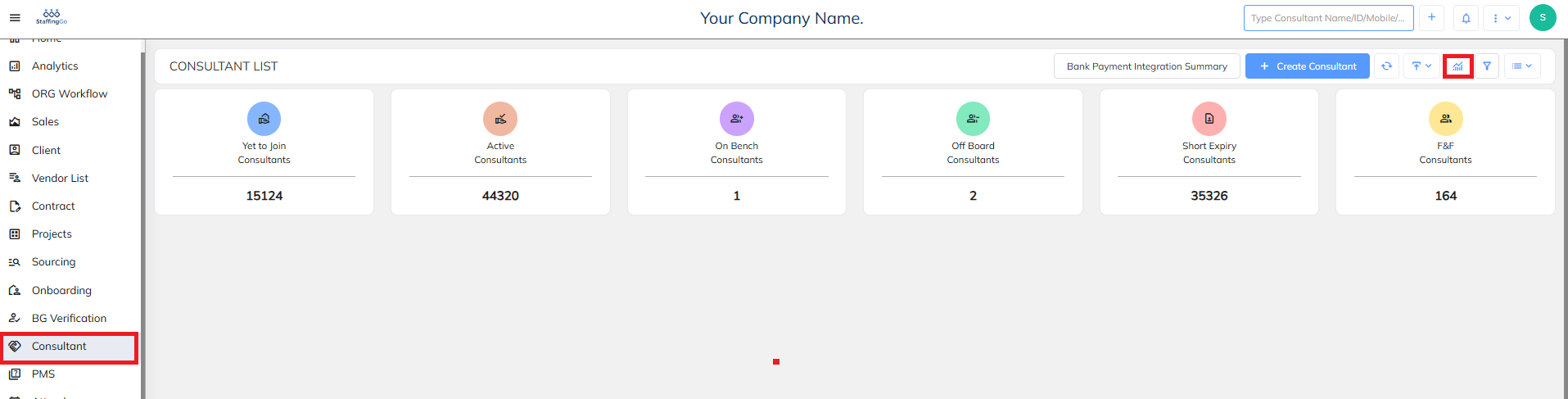
Task: Click the refresh consultant list icon
Action: pyautogui.click(x=1386, y=66)
